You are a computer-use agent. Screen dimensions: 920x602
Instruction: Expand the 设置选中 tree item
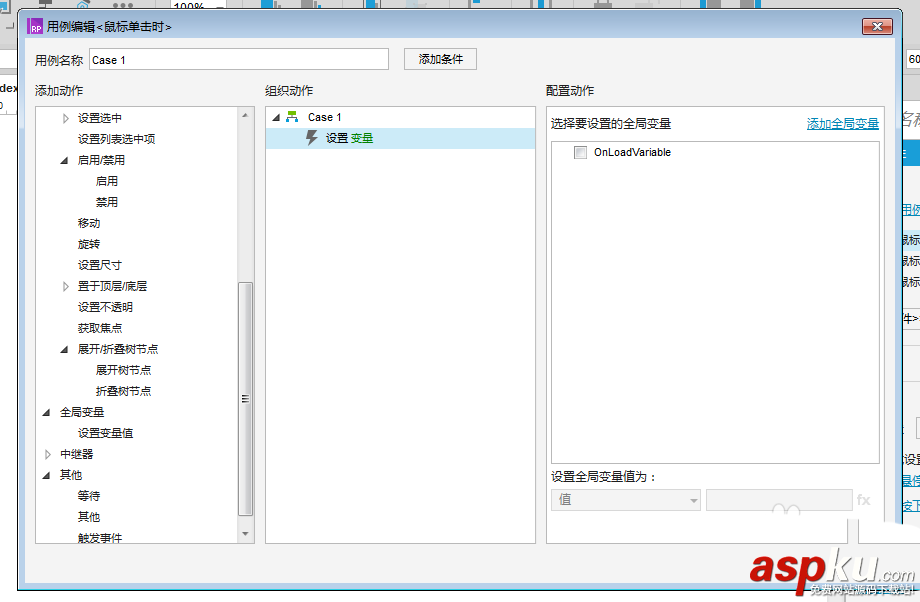65,118
